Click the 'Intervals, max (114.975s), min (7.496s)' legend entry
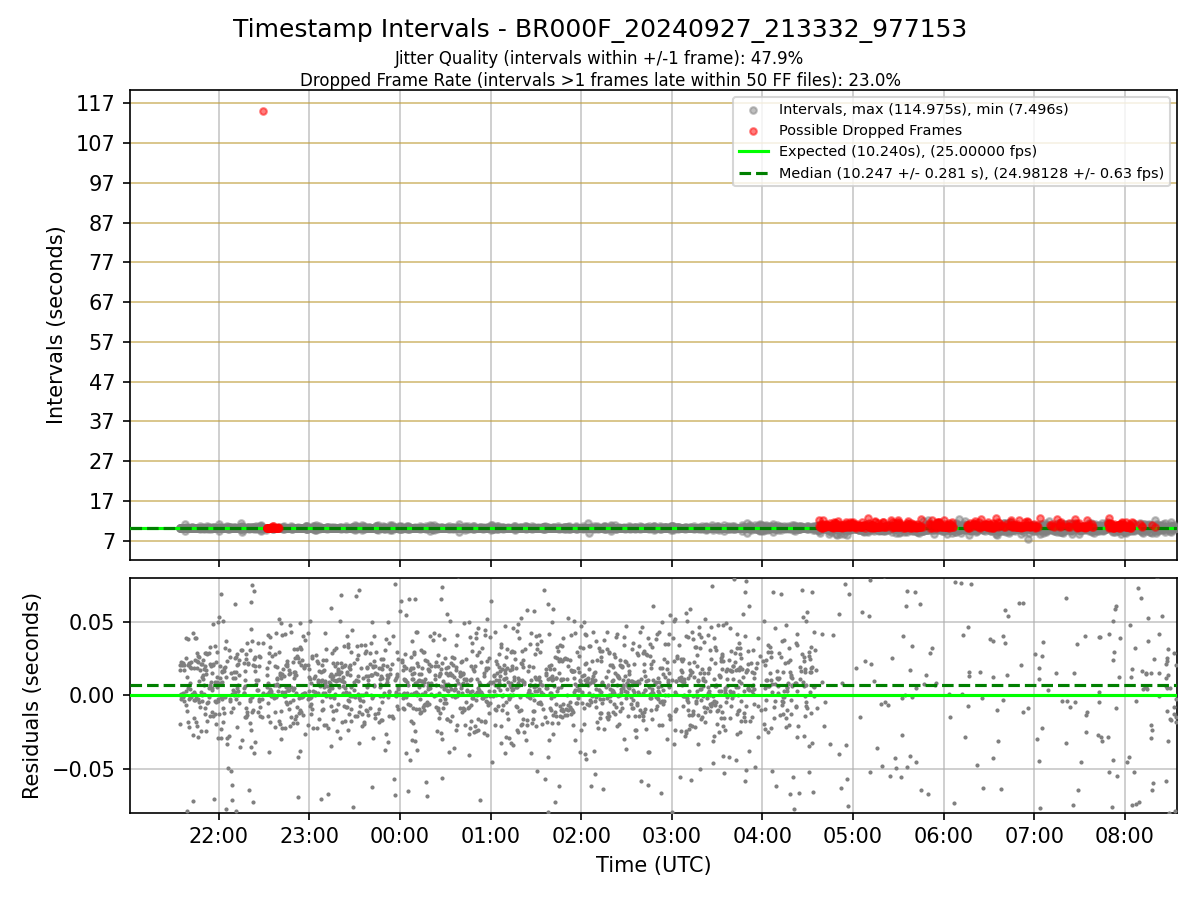This screenshot has height=900, width=1200. tap(923, 109)
